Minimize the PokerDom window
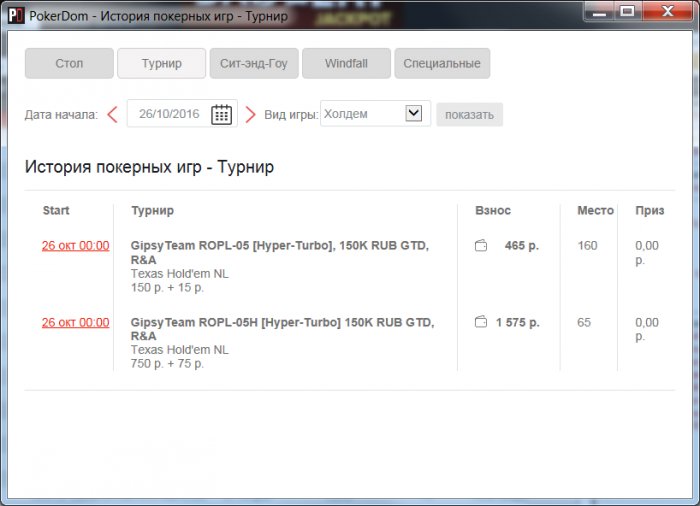This screenshot has width=700, height=506. click(x=599, y=12)
